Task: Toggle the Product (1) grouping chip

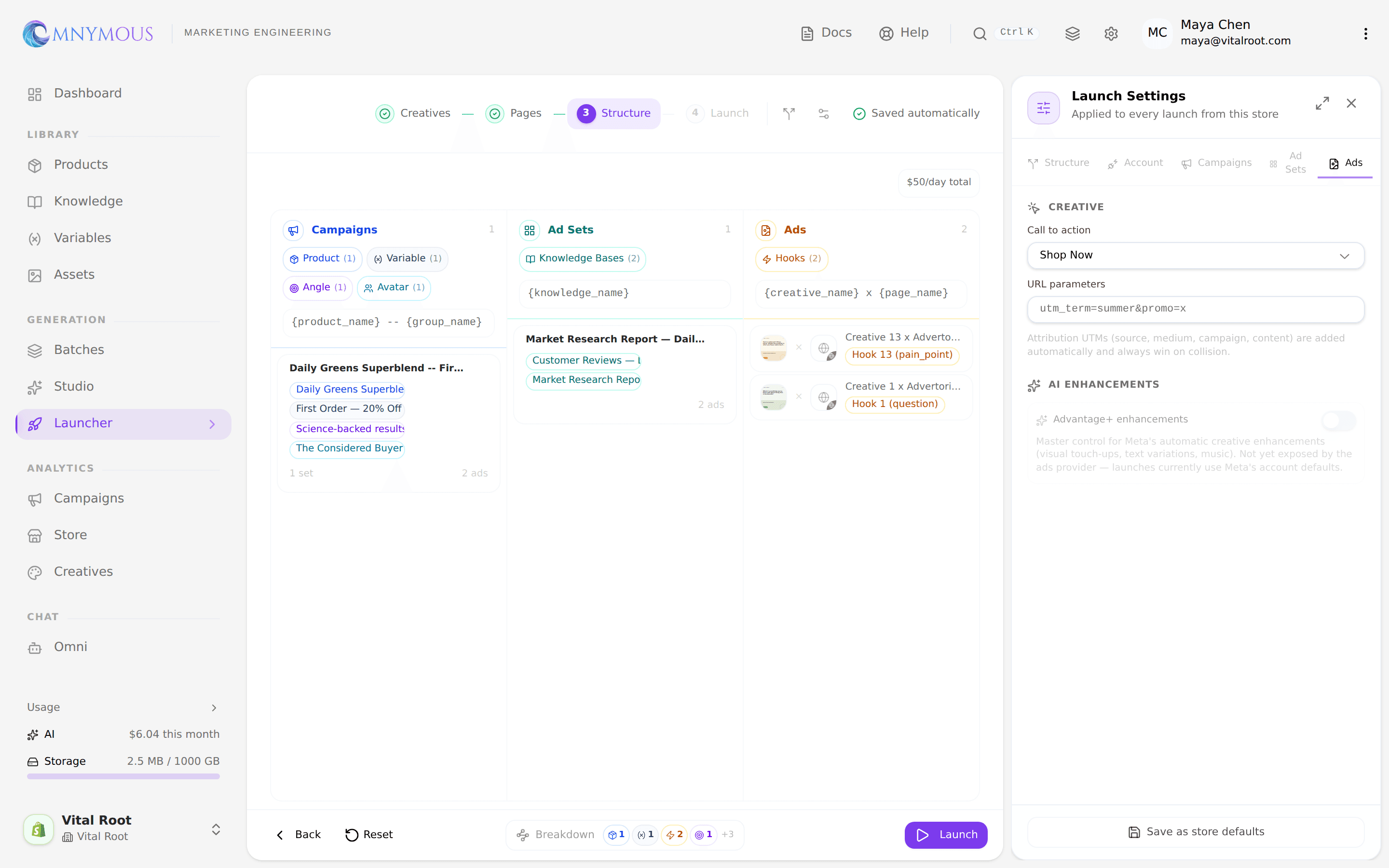Action: [x=323, y=259]
